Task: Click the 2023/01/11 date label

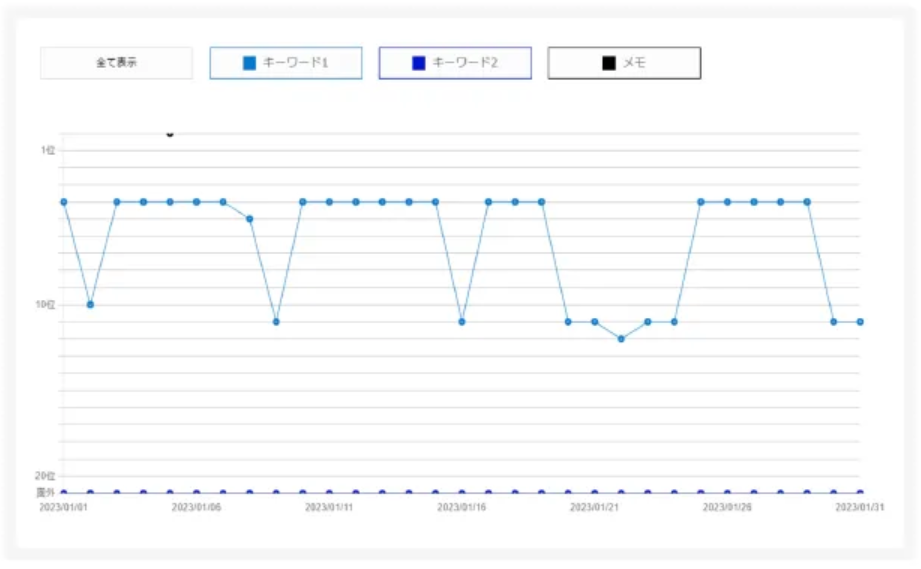Action: click(329, 507)
